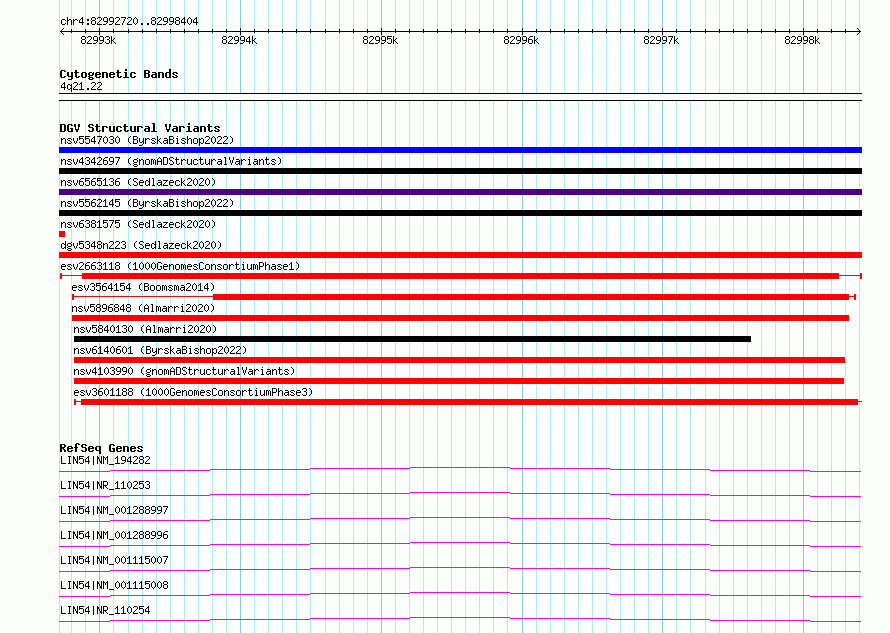Screen dimensions: 890x633
Task: Open the nsv5896848 (Almarri2020) label
Action: pos(143,308)
